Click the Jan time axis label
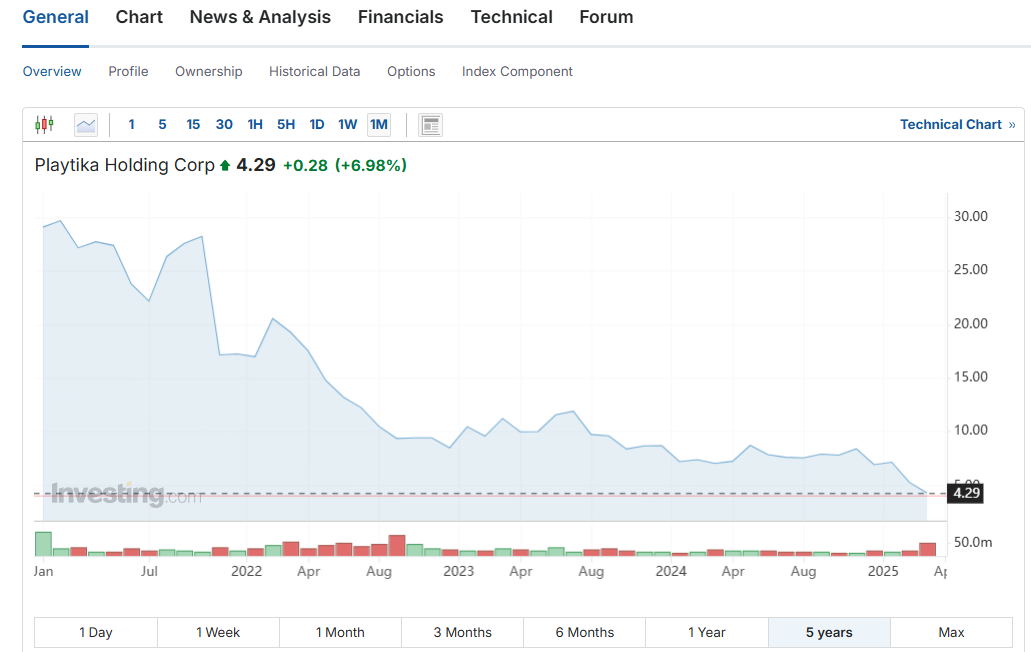 [x=43, y=571]
